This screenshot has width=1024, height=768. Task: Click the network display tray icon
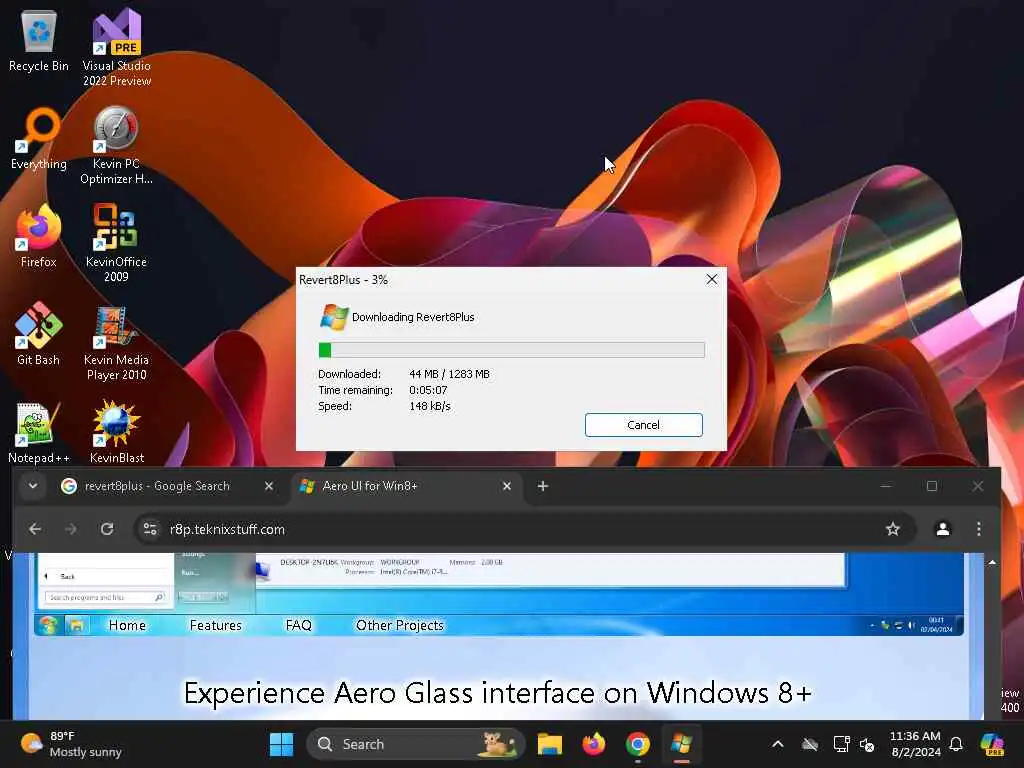pos(841,744)
